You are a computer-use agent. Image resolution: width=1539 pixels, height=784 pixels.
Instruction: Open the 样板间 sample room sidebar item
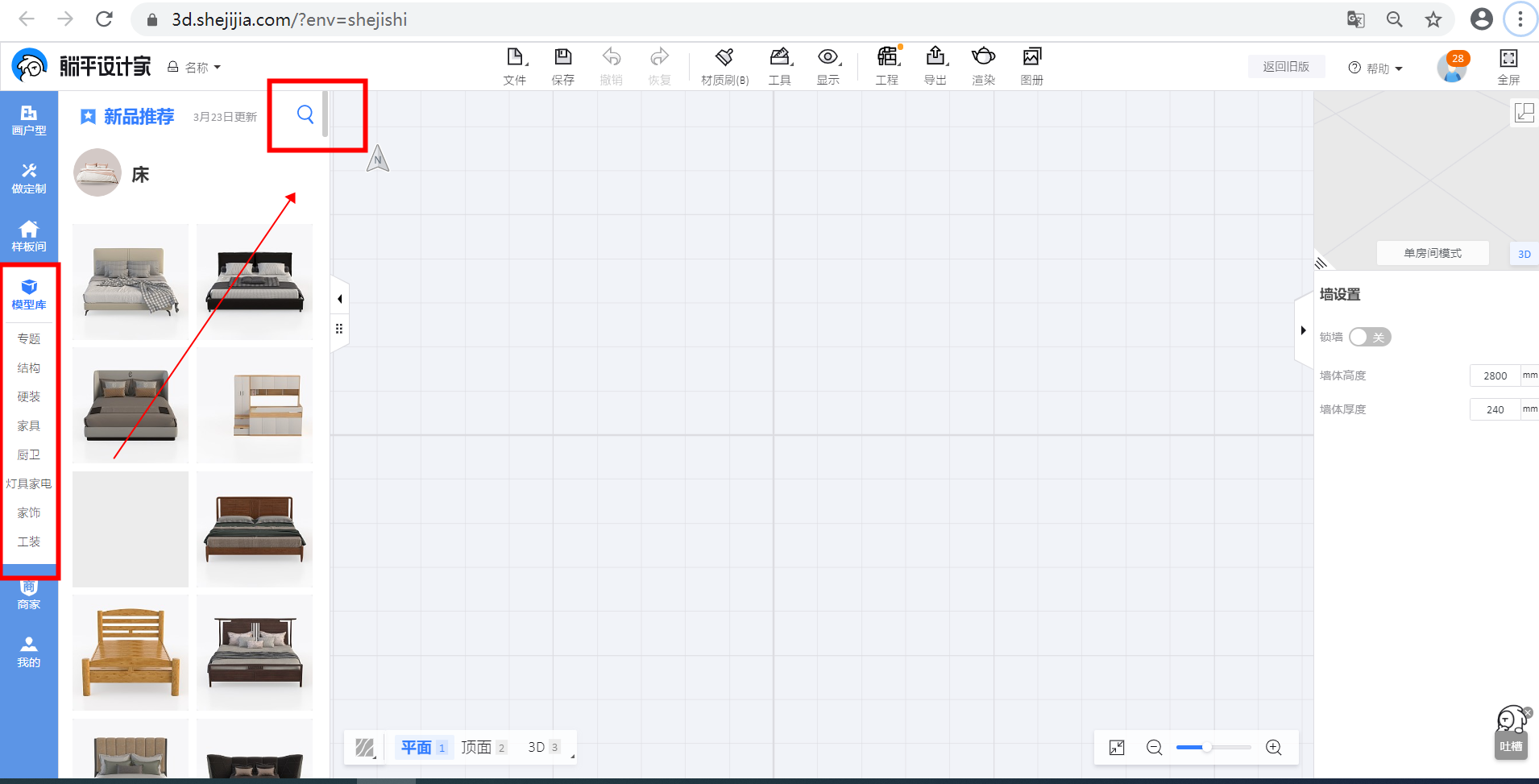pos(29,236)
